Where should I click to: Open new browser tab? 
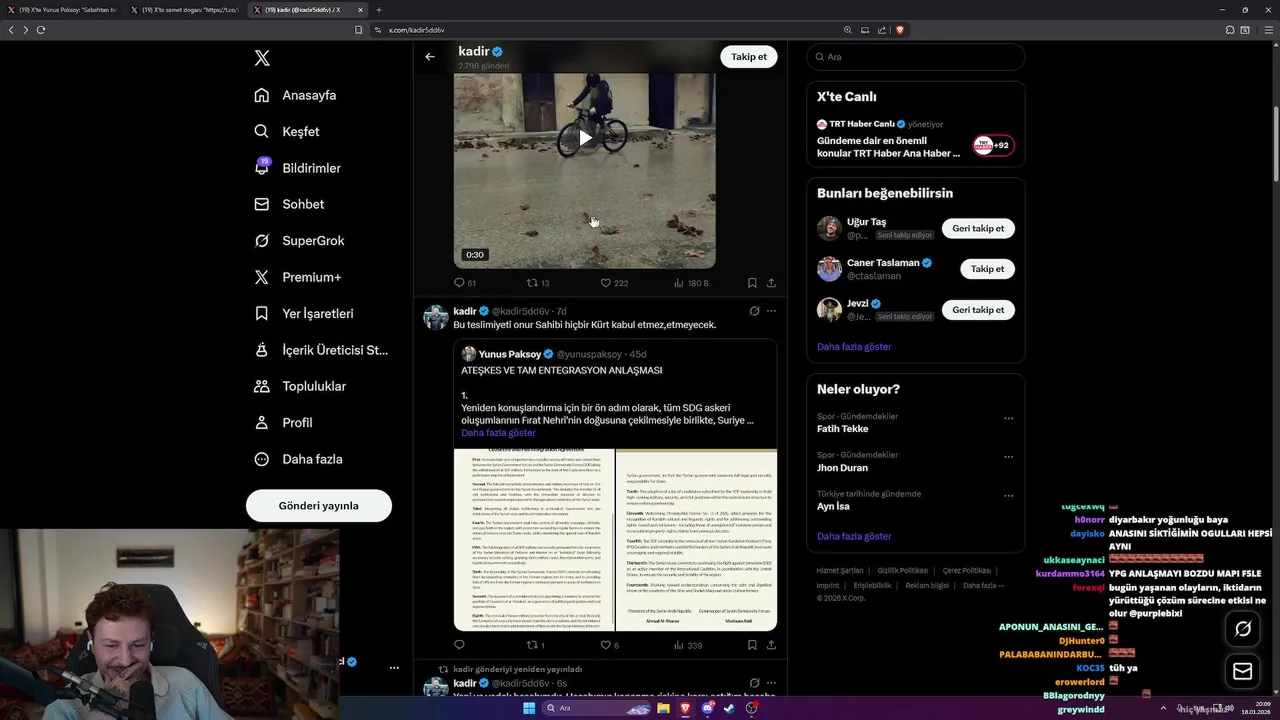tap(379, 10)
